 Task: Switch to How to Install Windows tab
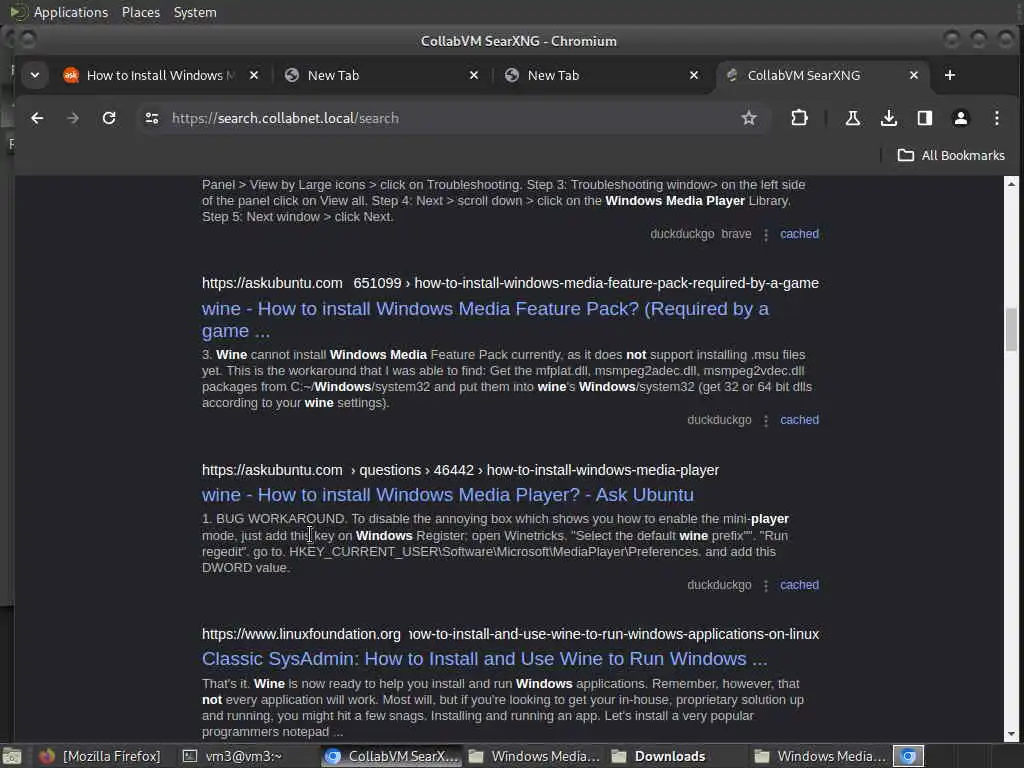click(160, 75)
